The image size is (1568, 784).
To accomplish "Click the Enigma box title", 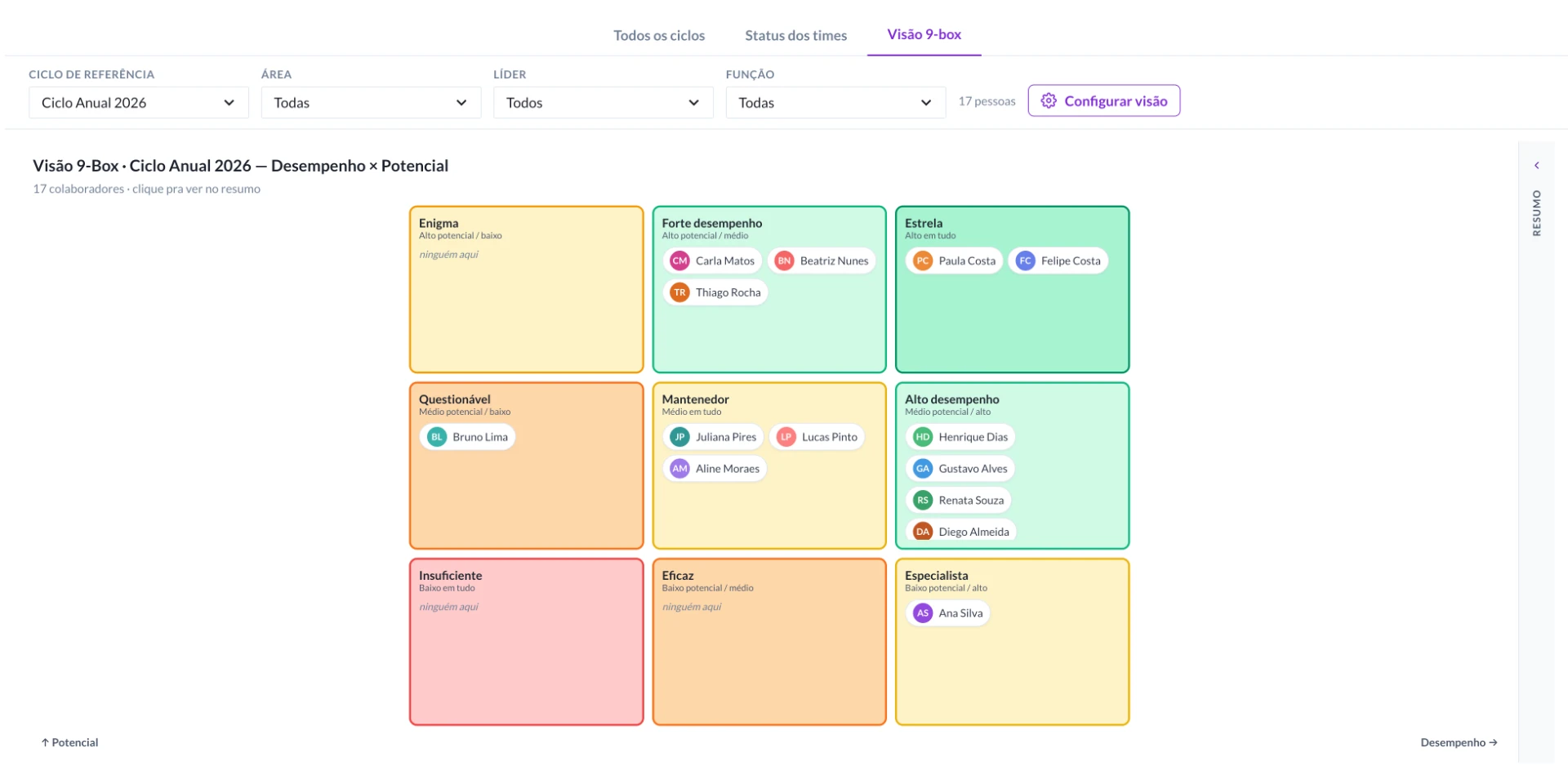I will [x=439, y=223].
